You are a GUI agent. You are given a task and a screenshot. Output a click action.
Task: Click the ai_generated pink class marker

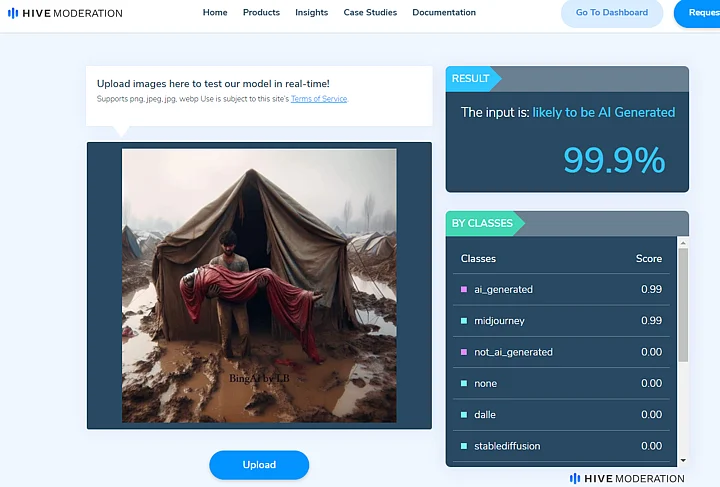coord(464,289)
